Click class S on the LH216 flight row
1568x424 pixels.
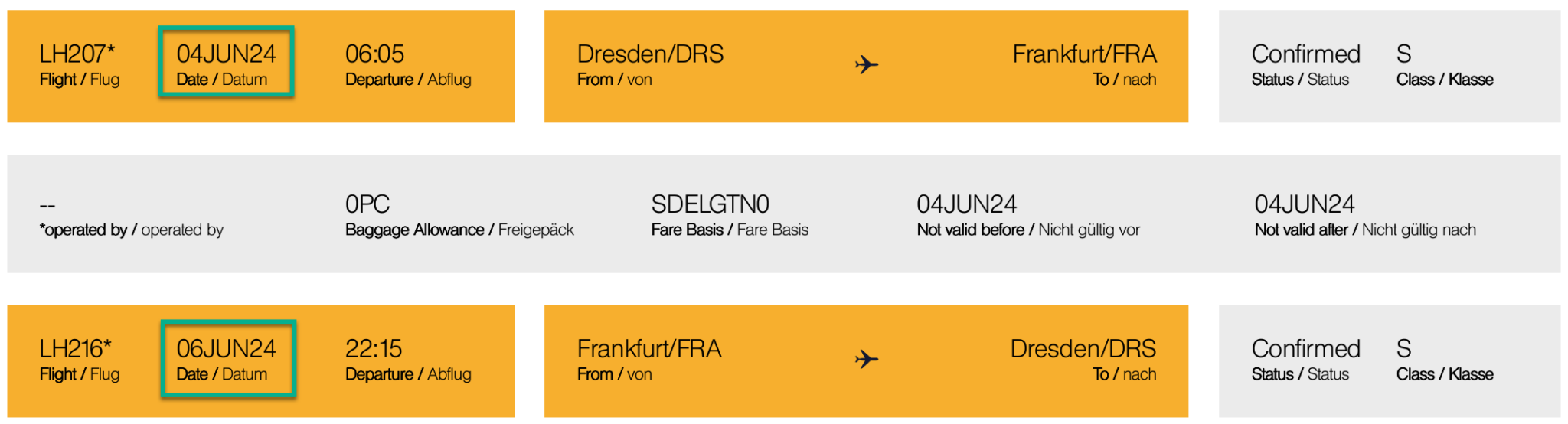click(x=1403, y=349)
